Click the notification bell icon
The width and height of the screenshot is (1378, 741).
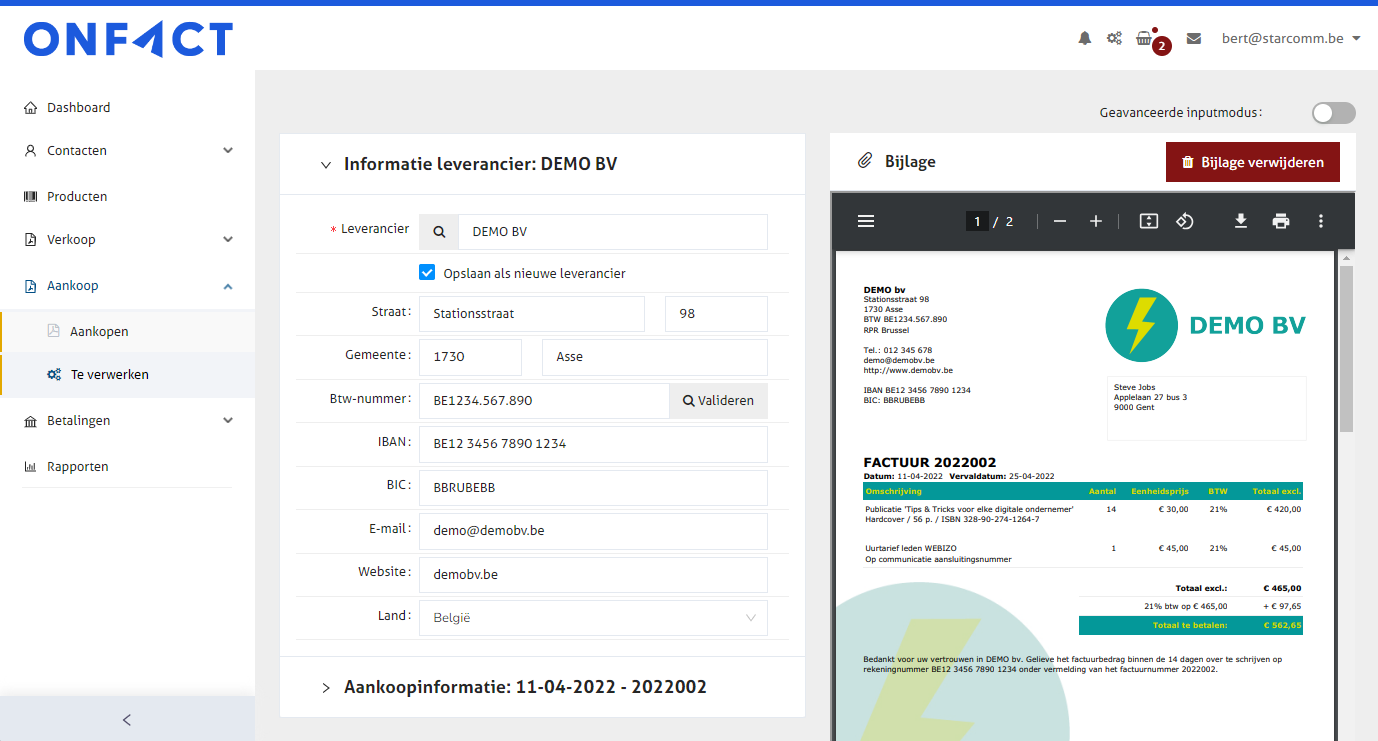tap(1084, 39)
